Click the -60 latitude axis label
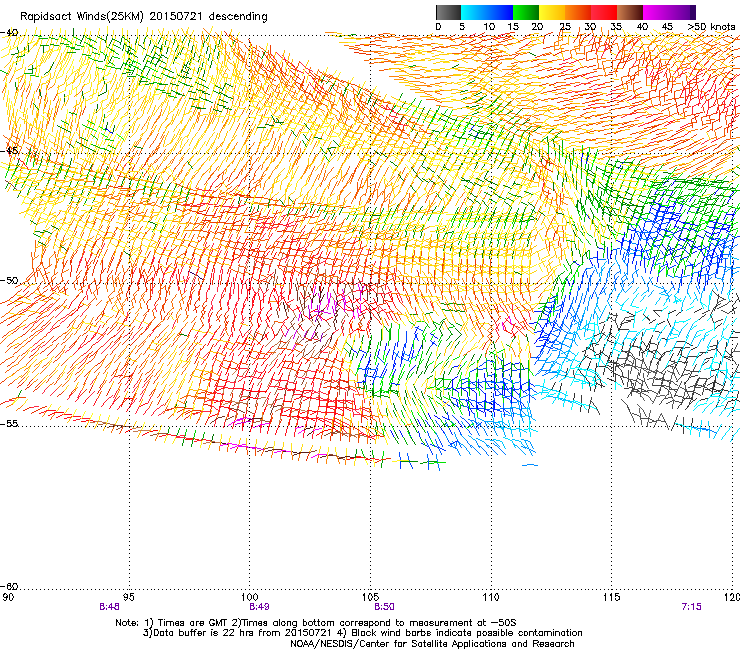This screenshot has height=650, width=740. [9, 587]
